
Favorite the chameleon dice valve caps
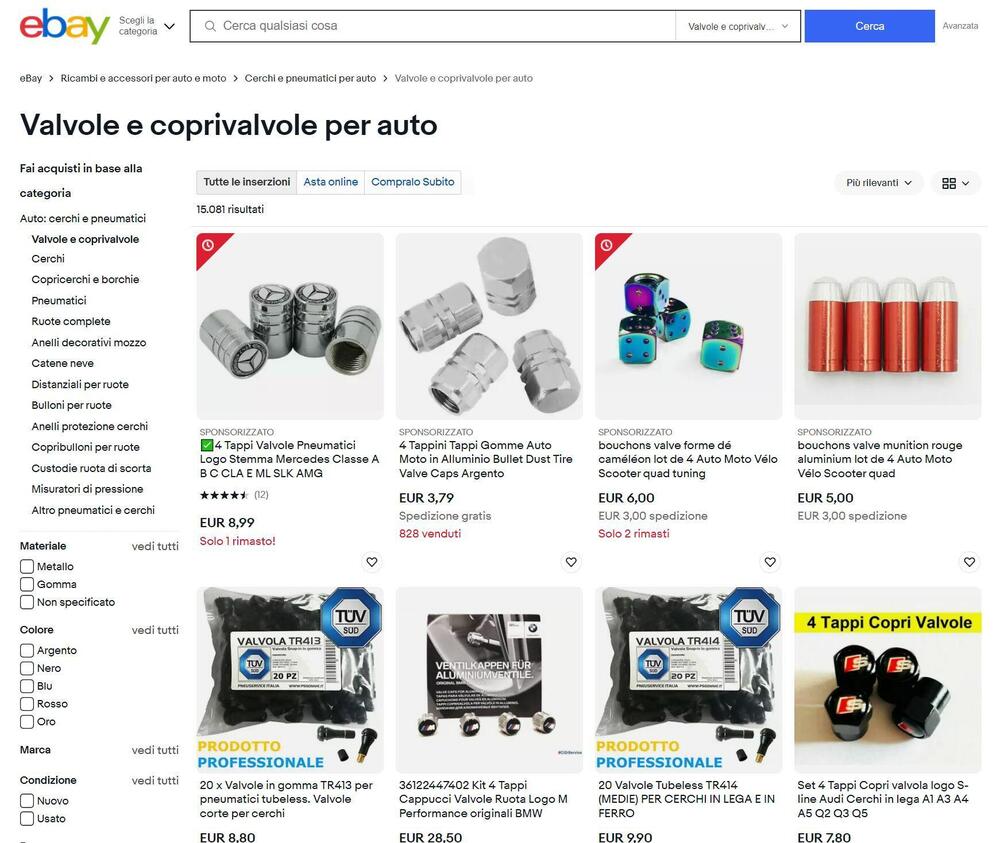pos(770,562)
